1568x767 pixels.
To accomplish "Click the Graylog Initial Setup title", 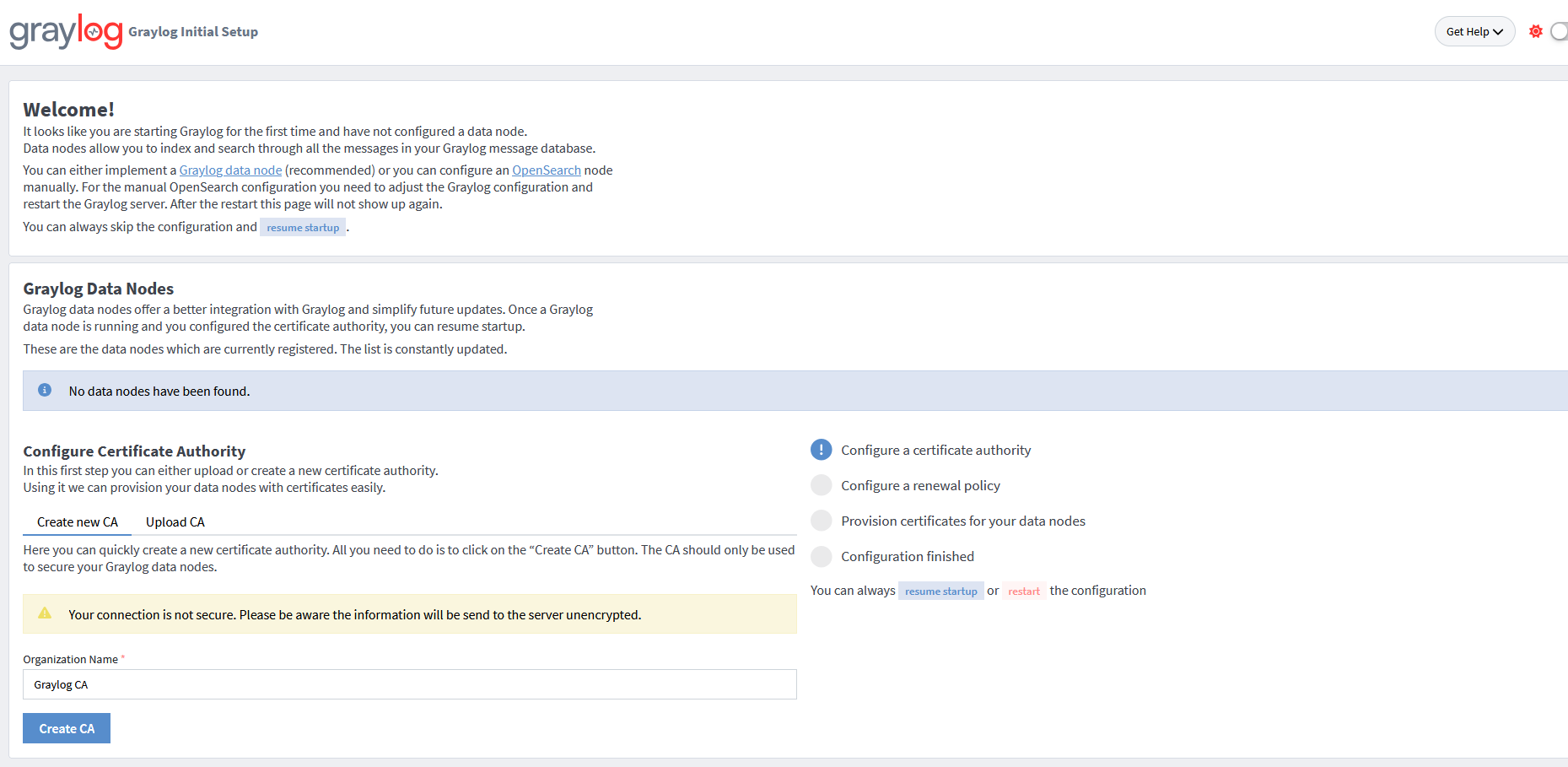I will [x=193, y=32].
